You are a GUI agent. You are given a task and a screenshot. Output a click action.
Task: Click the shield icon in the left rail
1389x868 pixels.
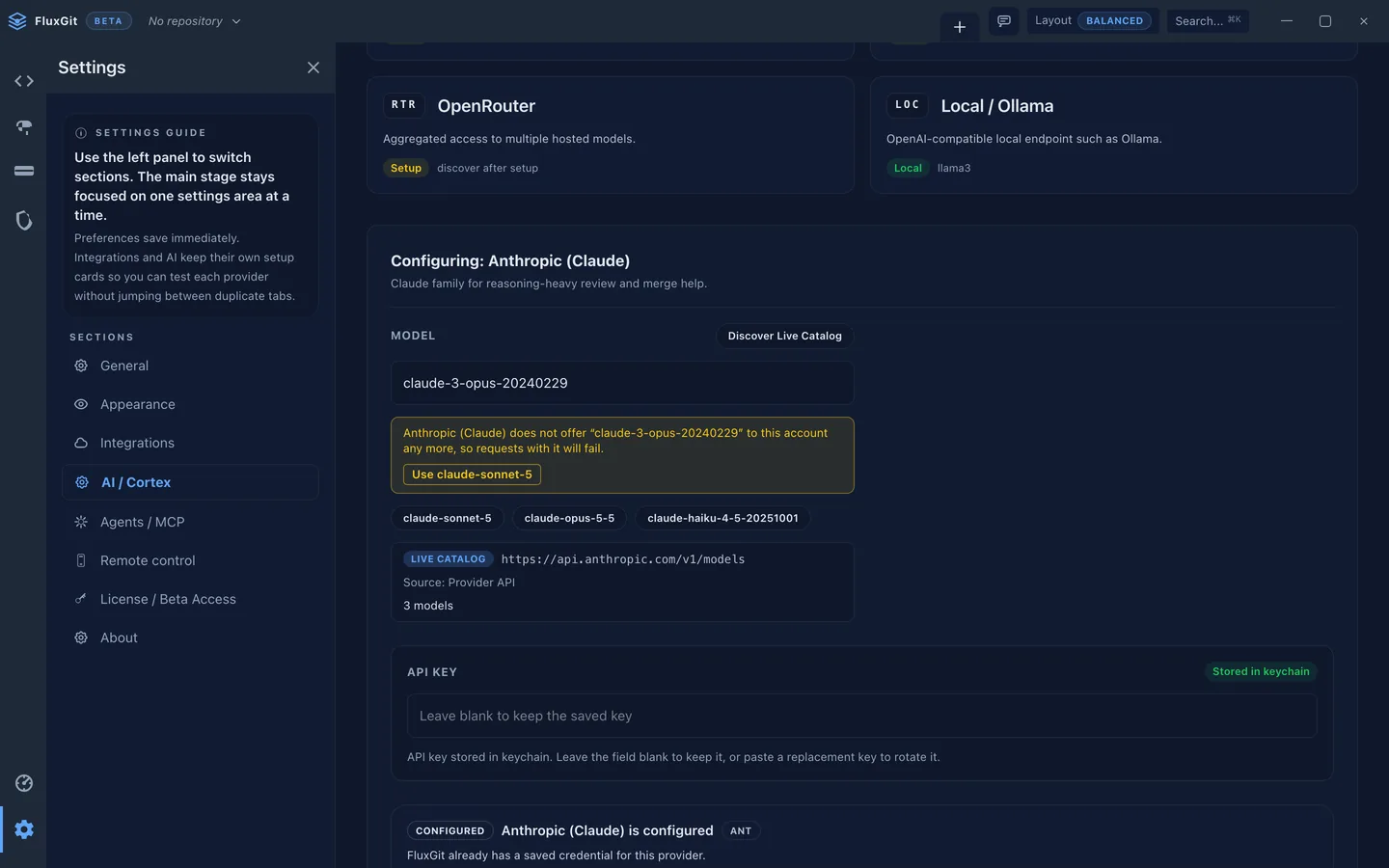tap(24, 221)
